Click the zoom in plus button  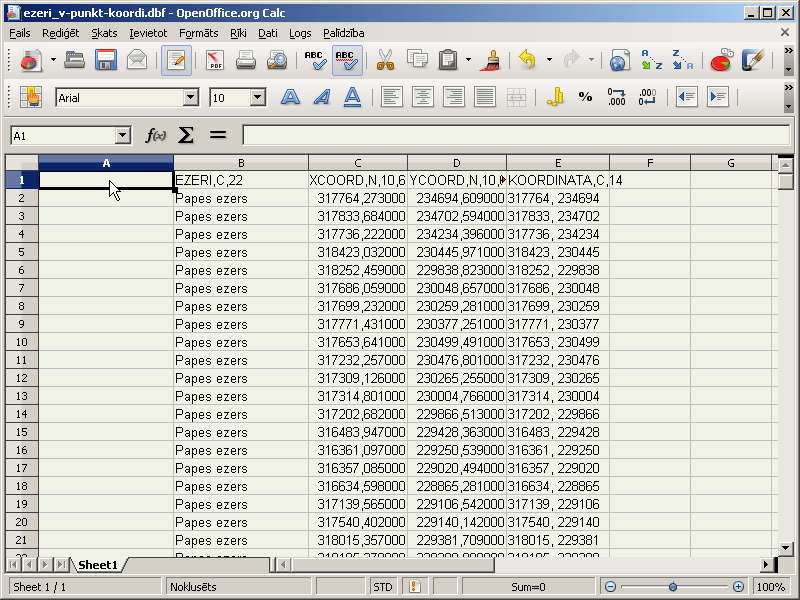click(738, 587)
